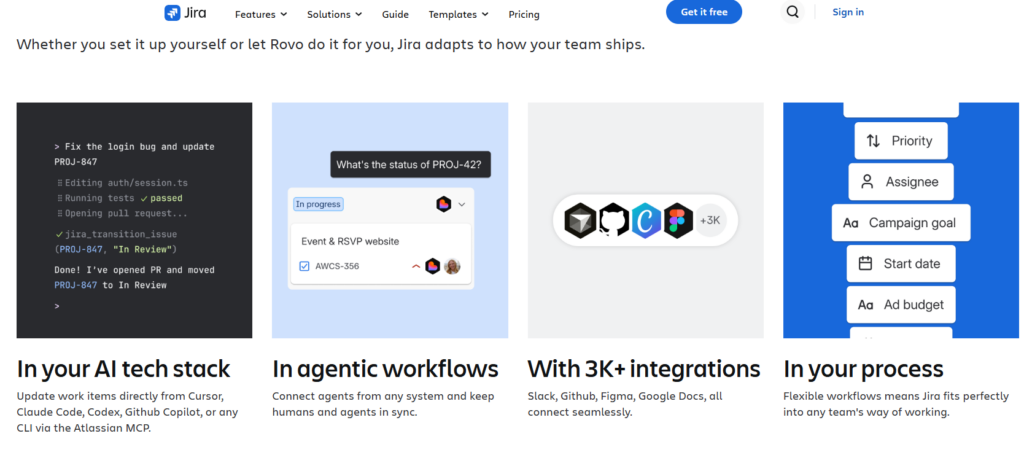
Task: Click the 'In your process' heading
Action: point(863,369)
